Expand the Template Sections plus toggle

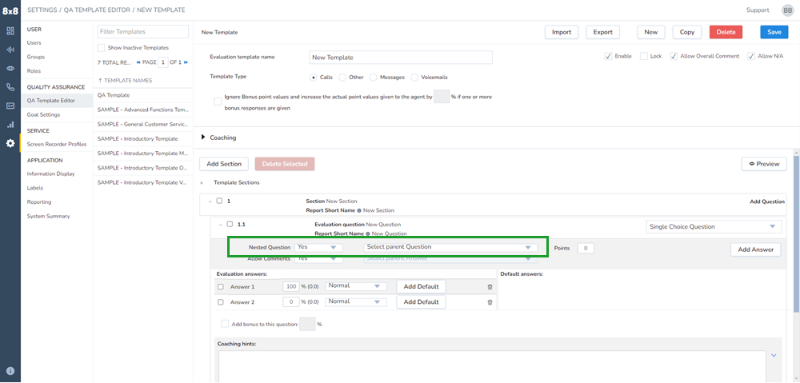coord(202,183)
